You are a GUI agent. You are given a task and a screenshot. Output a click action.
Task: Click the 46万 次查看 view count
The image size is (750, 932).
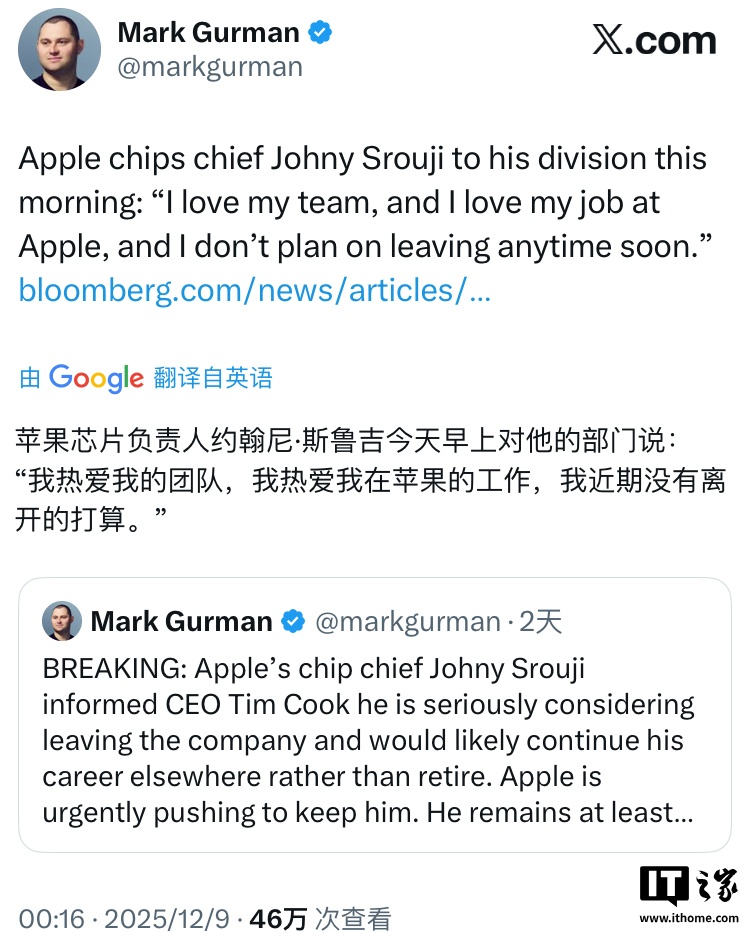(x=320, y=917)
